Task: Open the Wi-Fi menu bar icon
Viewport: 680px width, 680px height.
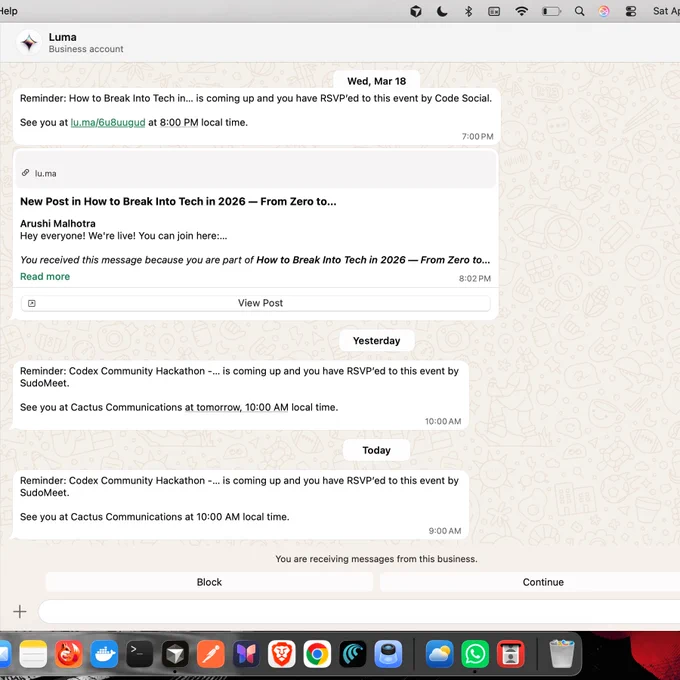Action: pos(521,11)
